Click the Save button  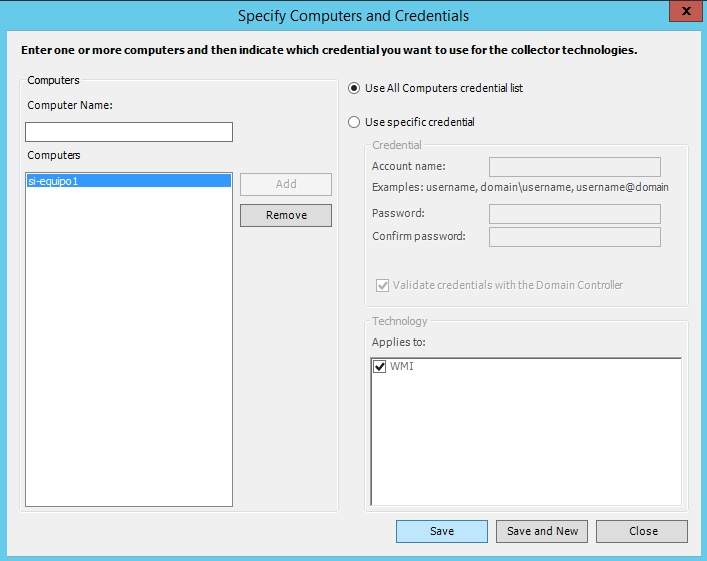[441, 531]
